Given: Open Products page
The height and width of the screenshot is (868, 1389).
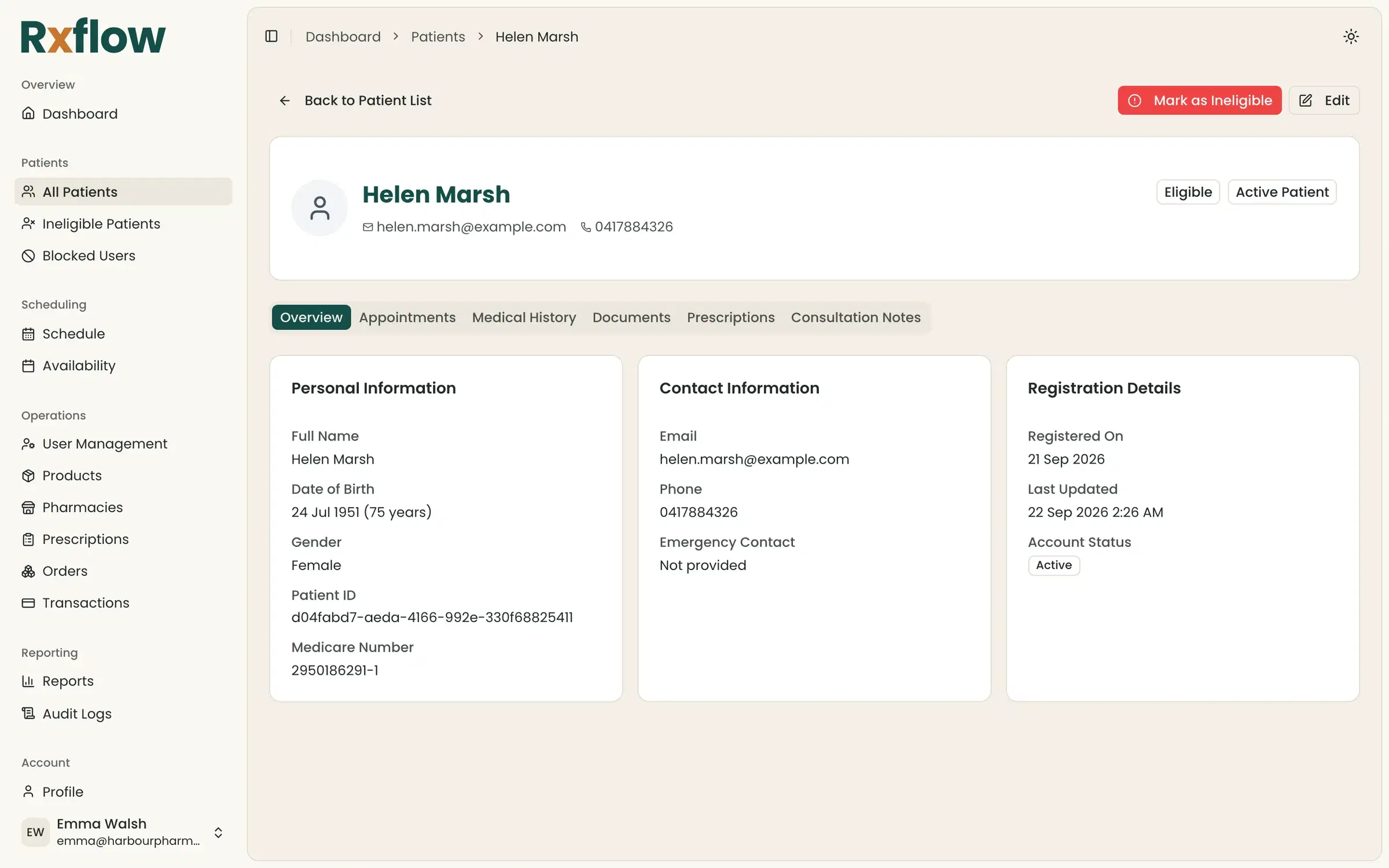Looking at the screenshot, I should coord(123,475).
